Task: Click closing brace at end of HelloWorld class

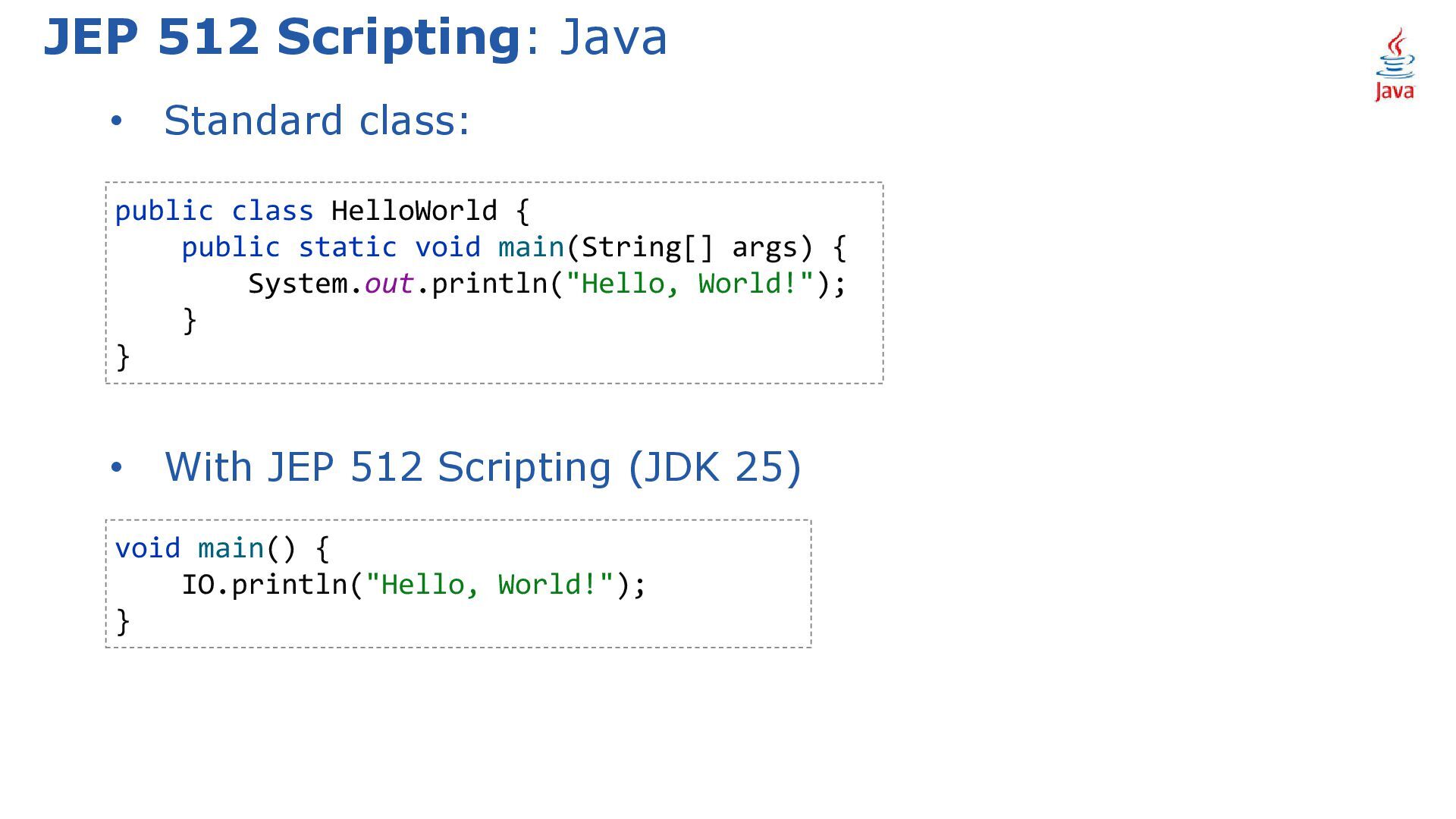Action: click(x=123, y=356)
